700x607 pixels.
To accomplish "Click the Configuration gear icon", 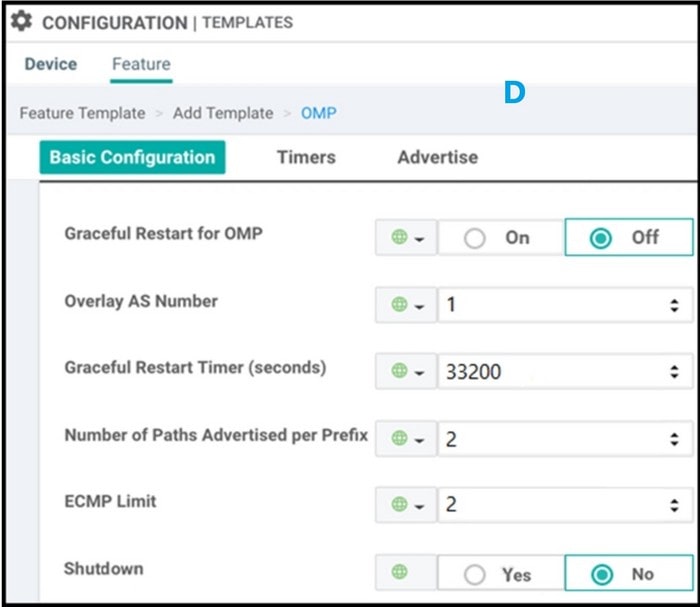I will 21,22.
